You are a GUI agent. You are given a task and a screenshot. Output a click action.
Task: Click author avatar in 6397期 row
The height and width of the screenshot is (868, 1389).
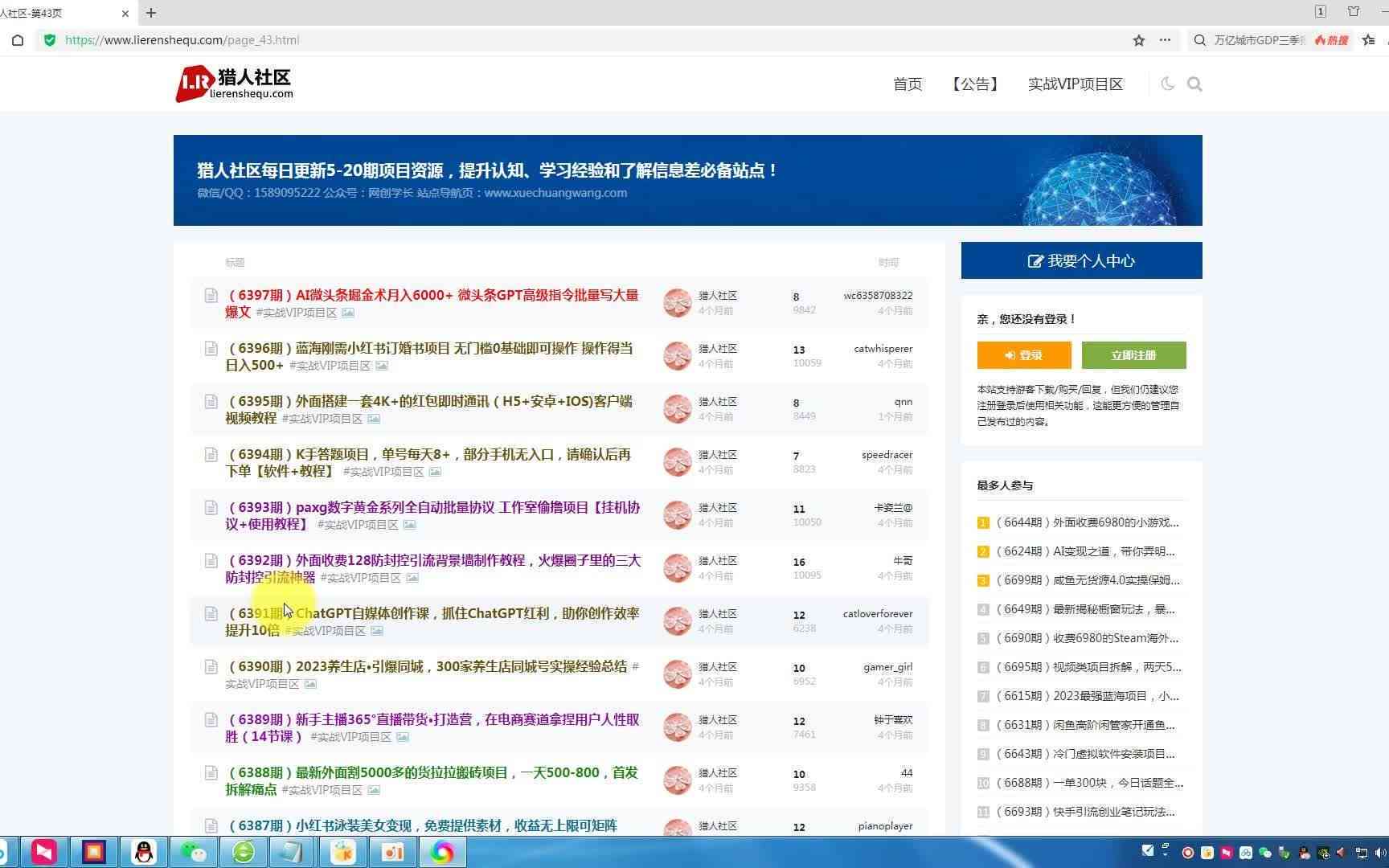click(678, 302)
